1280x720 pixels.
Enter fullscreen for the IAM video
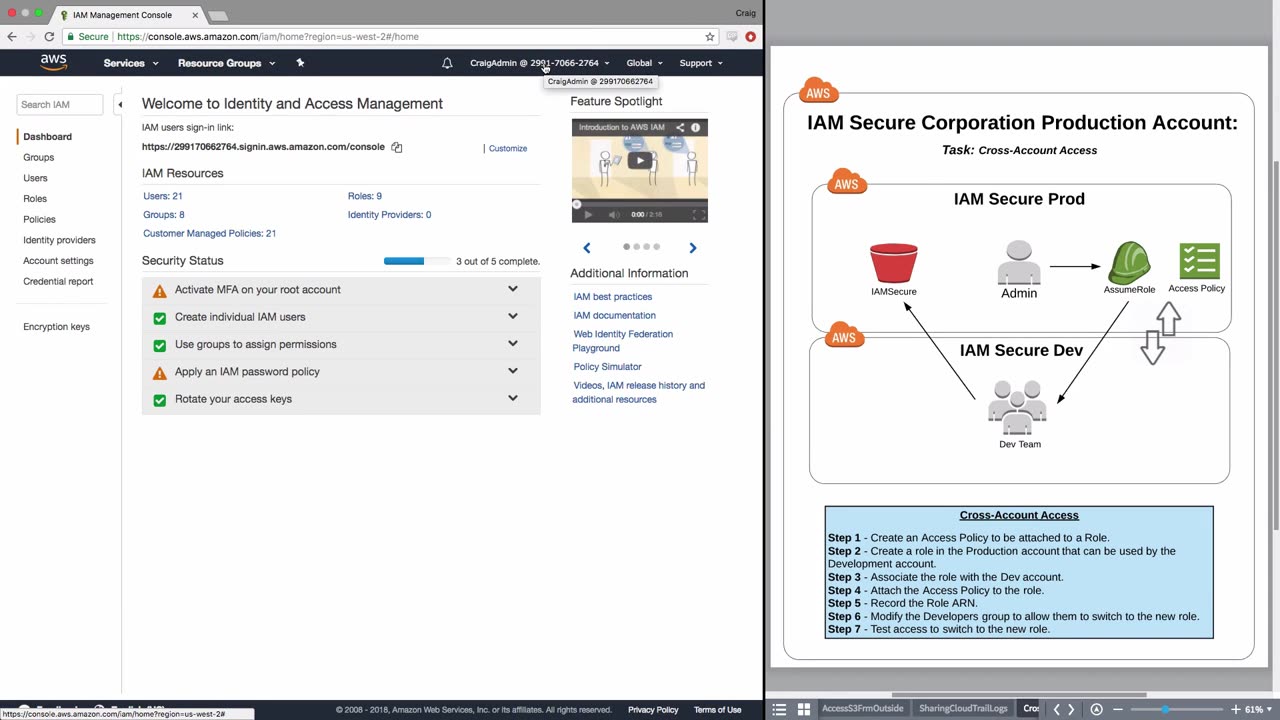[699, 214]
